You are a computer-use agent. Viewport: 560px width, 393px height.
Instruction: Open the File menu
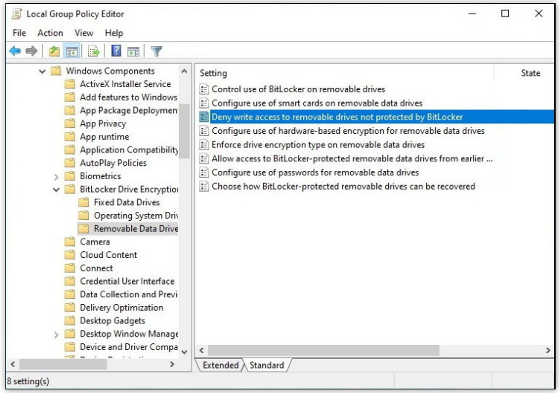(19, 33)
